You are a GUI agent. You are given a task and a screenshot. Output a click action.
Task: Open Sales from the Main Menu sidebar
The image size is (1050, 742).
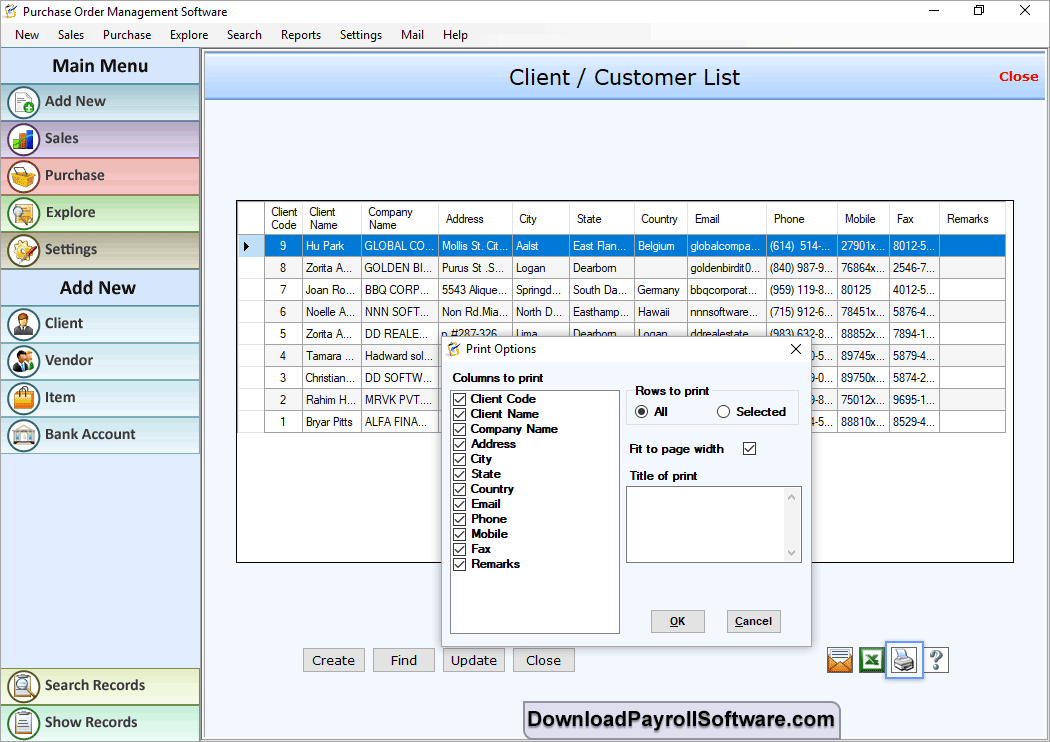(x=100, y=139)
